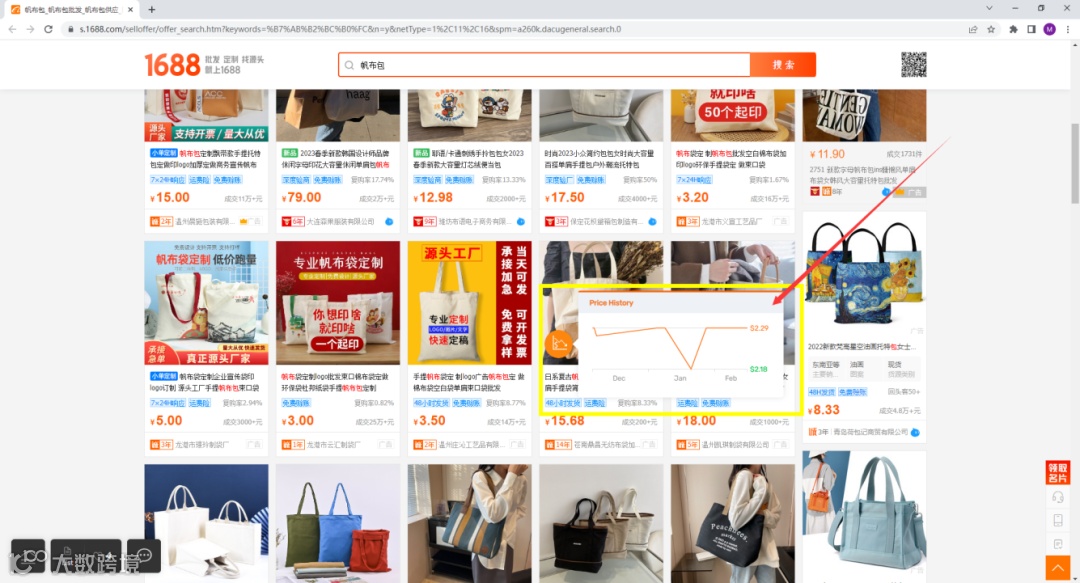The width and height of the screenshot is (1080, 583).
Task: Click the orange price history chart icon
Action: [559, 344]
